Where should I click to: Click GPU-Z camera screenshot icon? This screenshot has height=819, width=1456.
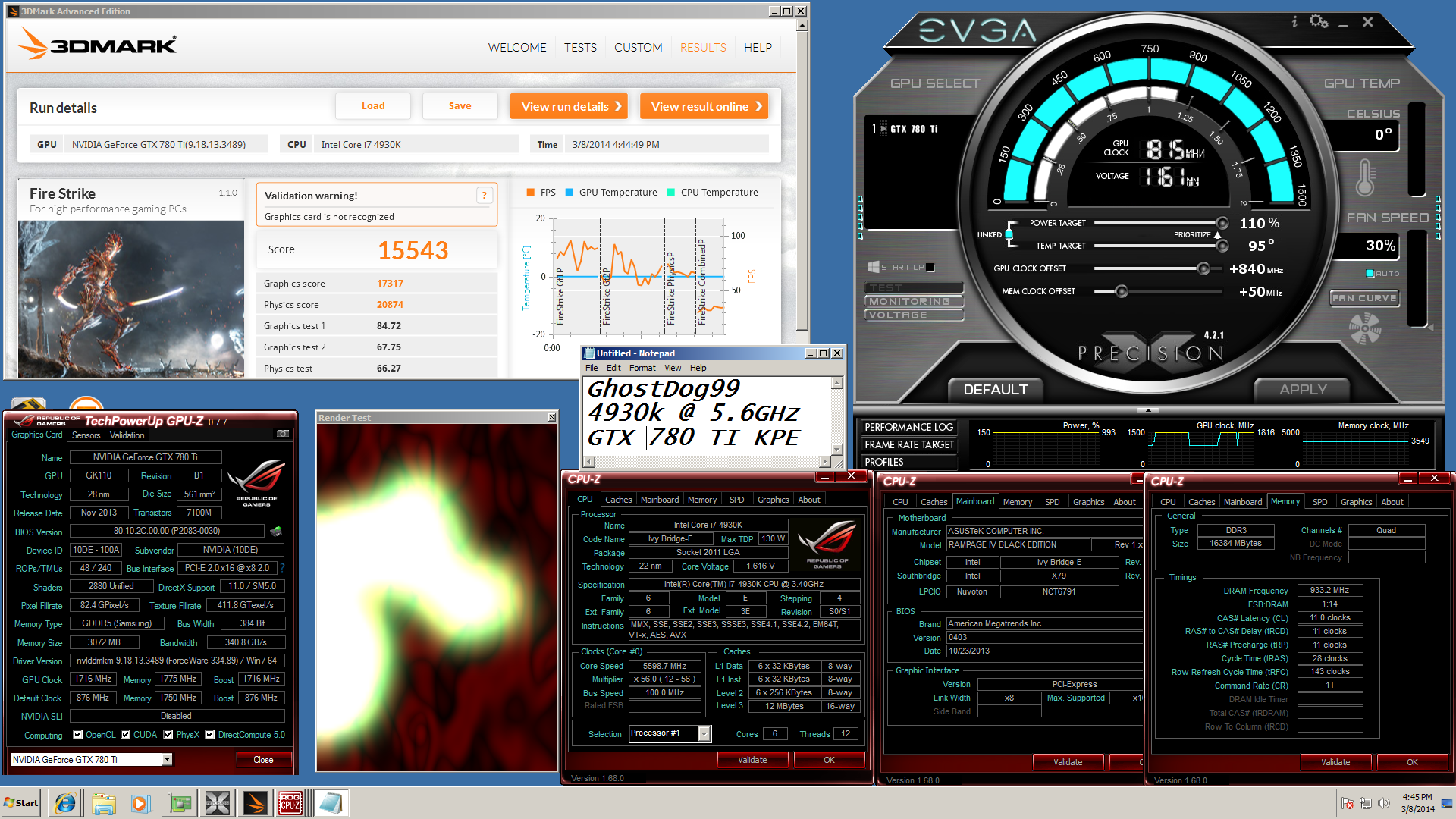(283, 434)
